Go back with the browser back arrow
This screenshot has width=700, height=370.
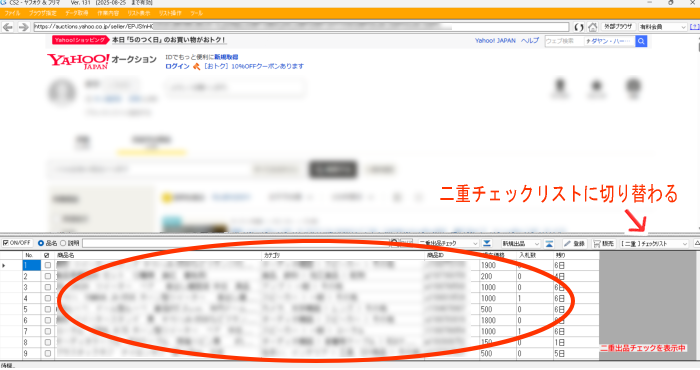pos(8,27)
